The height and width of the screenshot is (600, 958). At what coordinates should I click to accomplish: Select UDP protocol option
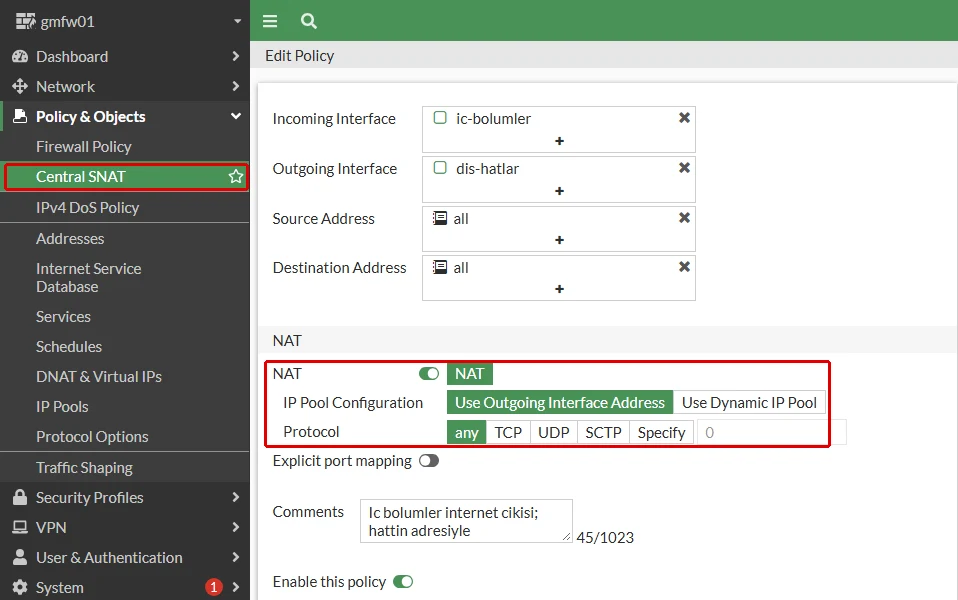coord(554,433)
